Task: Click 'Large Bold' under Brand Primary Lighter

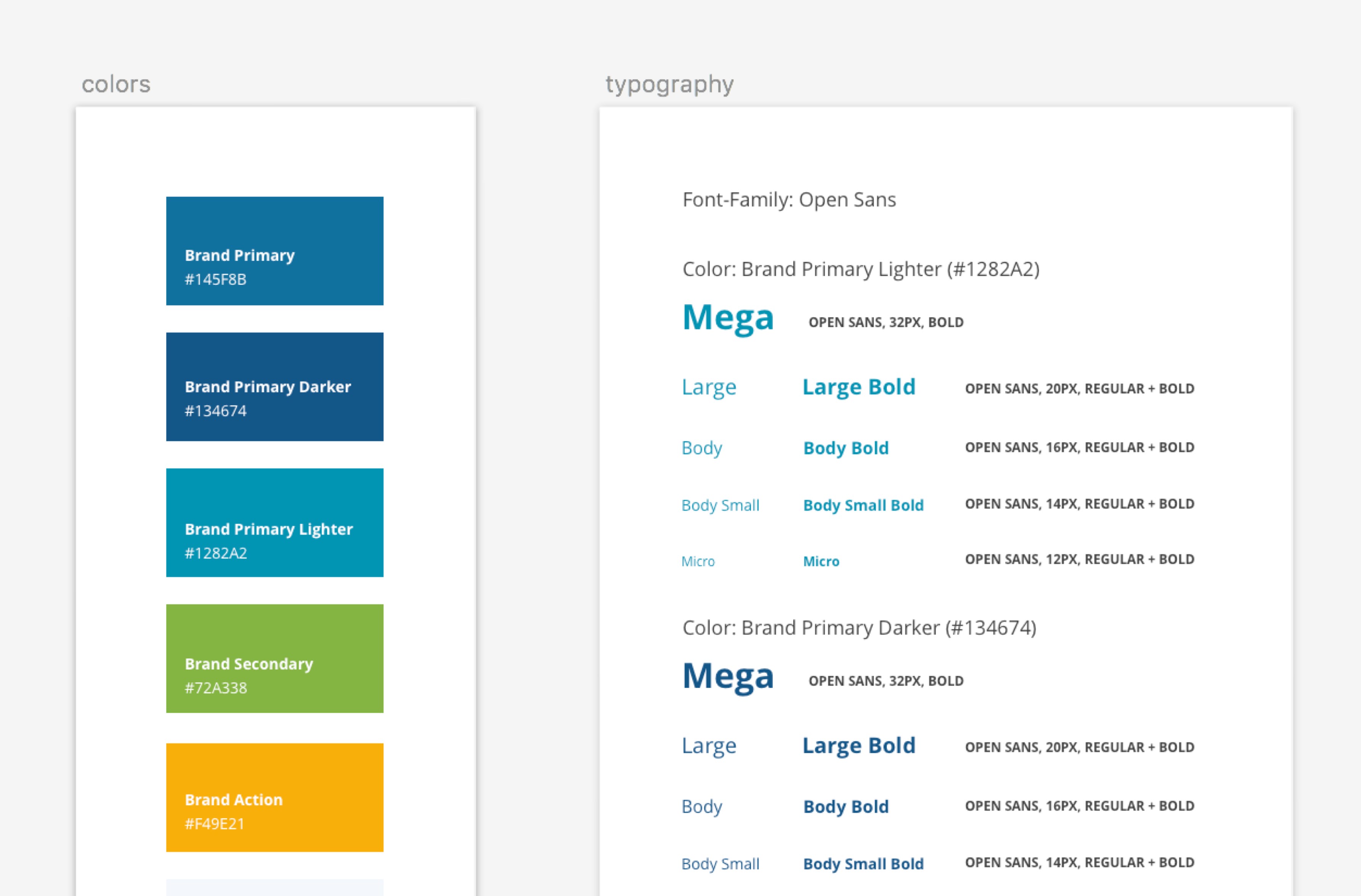Action: tap(859, 388)
